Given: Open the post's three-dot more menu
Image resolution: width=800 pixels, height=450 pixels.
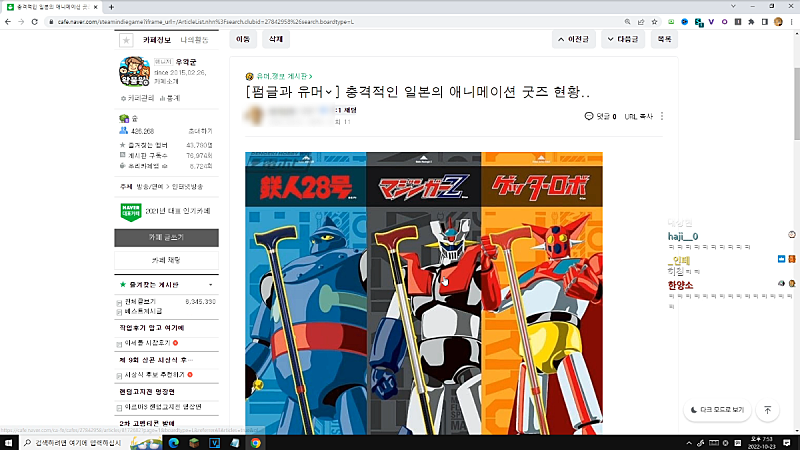Looking at the screenshot, I should (x=662, y=116).
